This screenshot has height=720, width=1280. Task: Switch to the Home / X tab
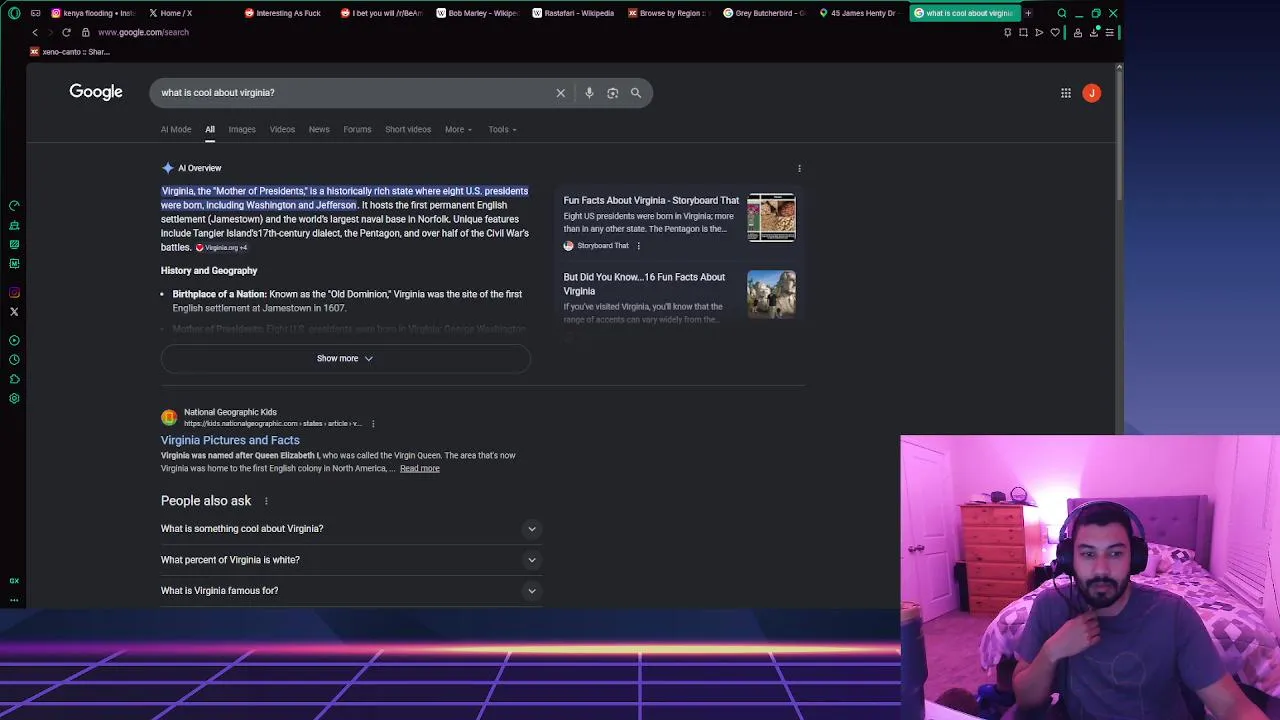point(190,13)
